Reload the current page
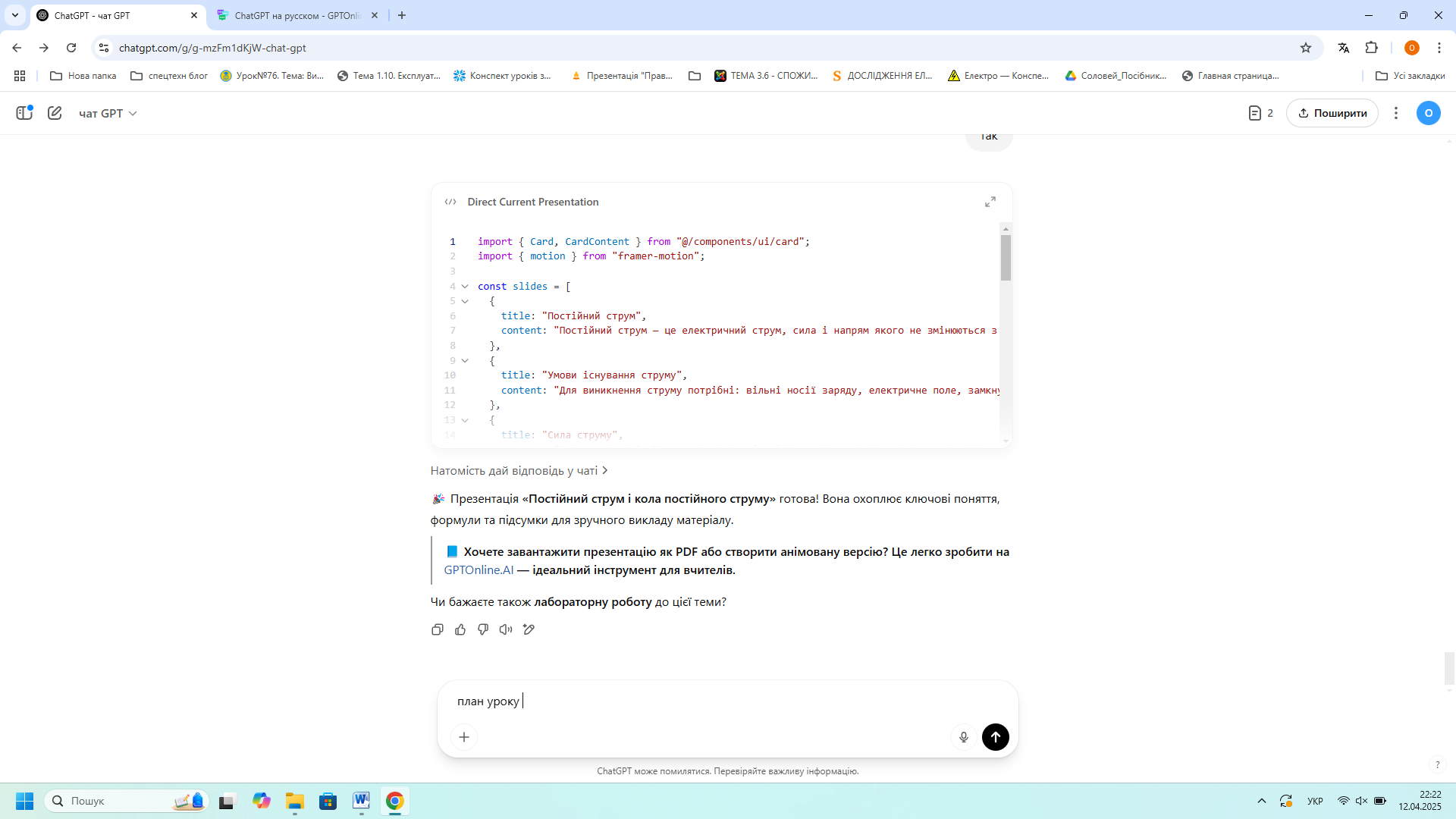 pos(71,48)
